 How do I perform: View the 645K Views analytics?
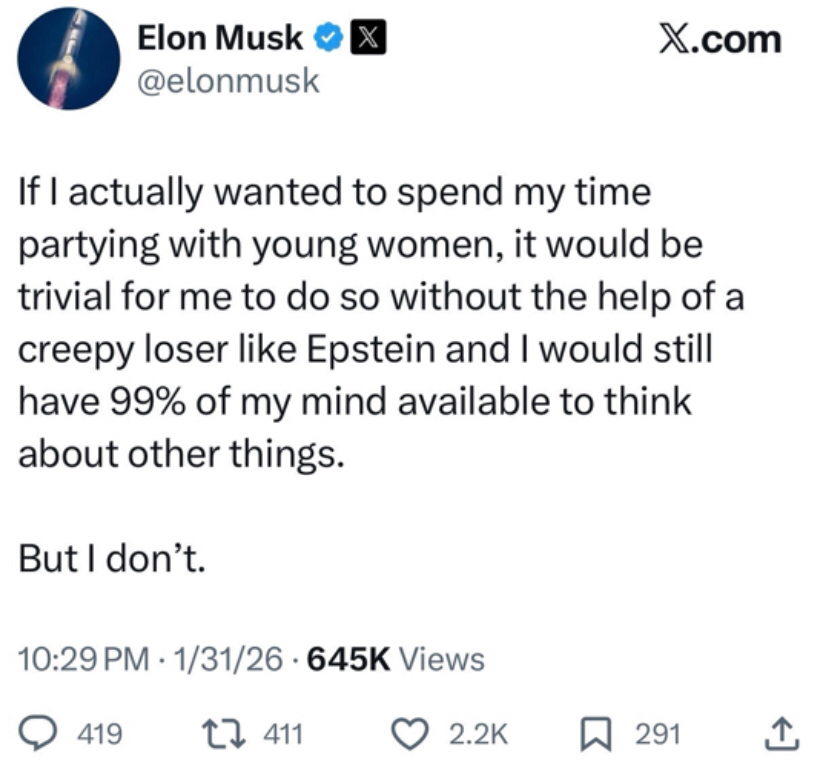(398, 660)
